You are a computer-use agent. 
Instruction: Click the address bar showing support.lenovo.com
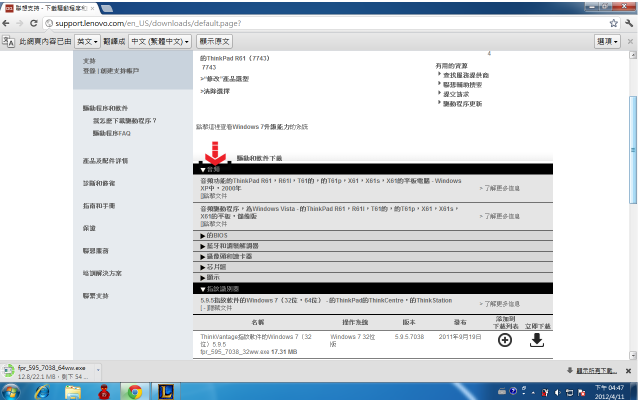coord(327,23)
